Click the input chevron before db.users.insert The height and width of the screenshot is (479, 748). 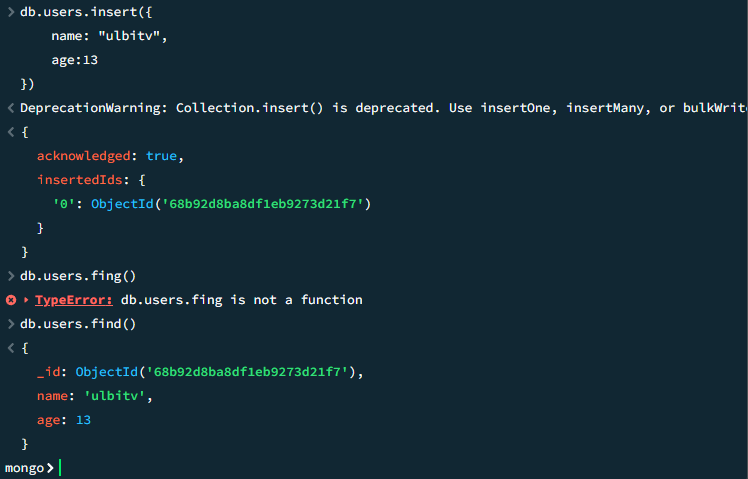[x=11, y=12]
